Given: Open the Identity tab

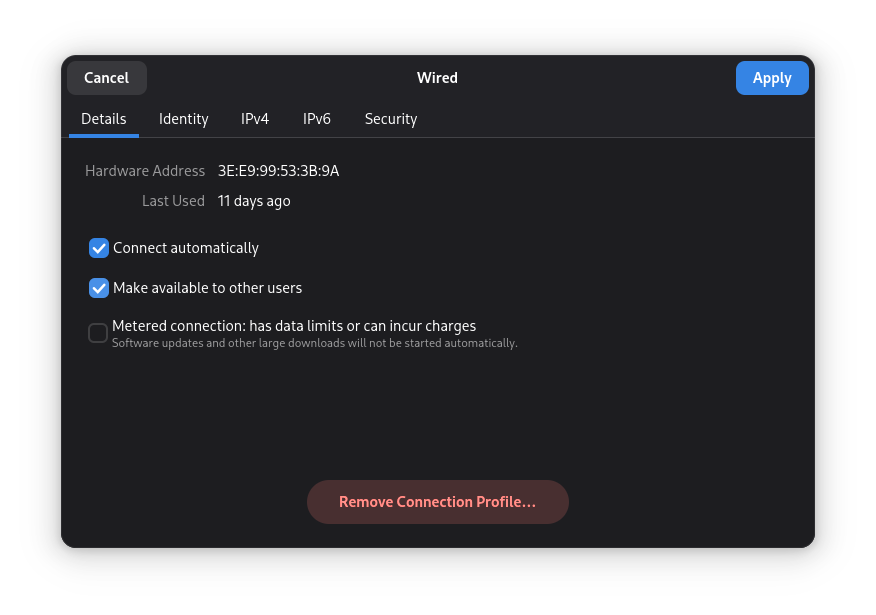Looking at the screenshot, I should pos(183,119).
